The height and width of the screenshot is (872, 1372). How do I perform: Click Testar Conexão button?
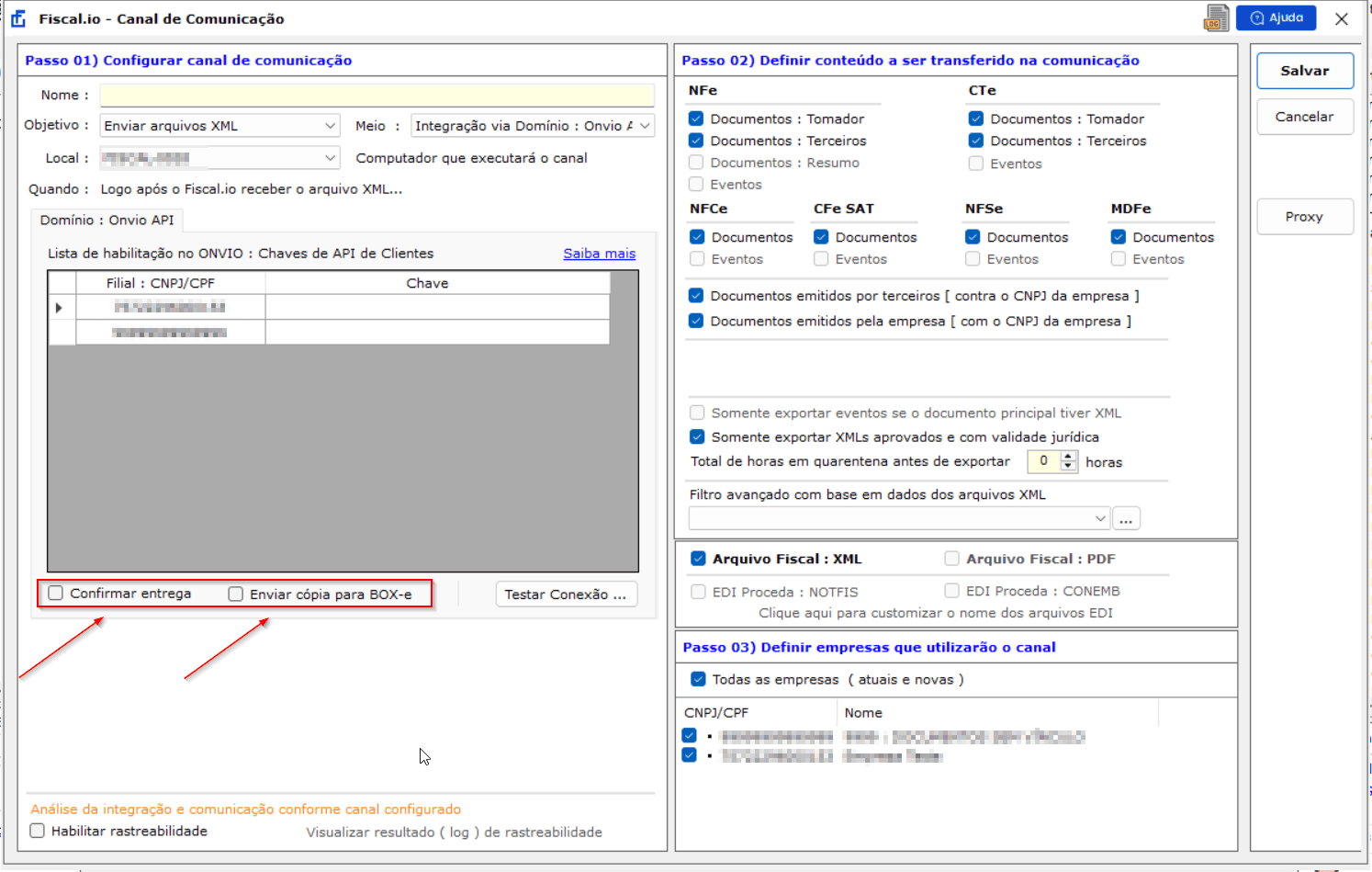pos(566,595)
